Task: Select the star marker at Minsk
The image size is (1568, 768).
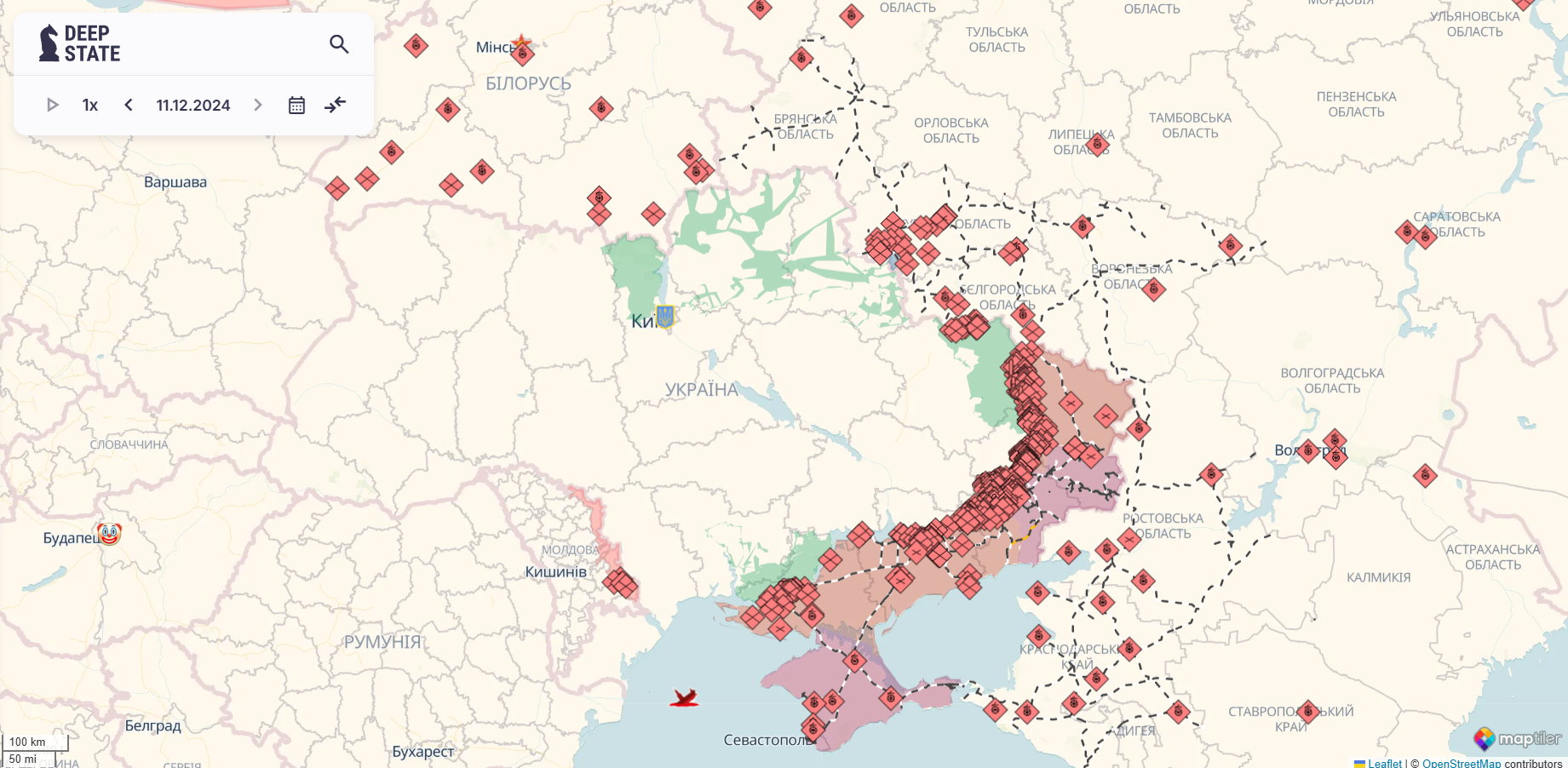Action: (x=521, y=43)
